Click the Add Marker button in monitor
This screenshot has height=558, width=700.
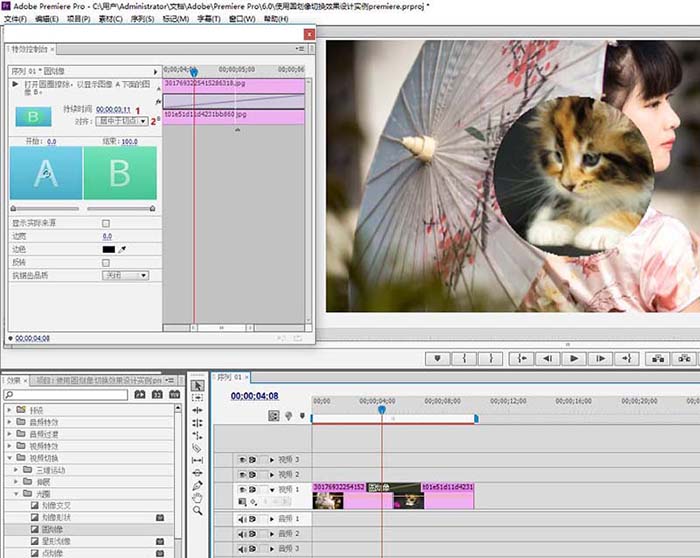pos(438,358)
